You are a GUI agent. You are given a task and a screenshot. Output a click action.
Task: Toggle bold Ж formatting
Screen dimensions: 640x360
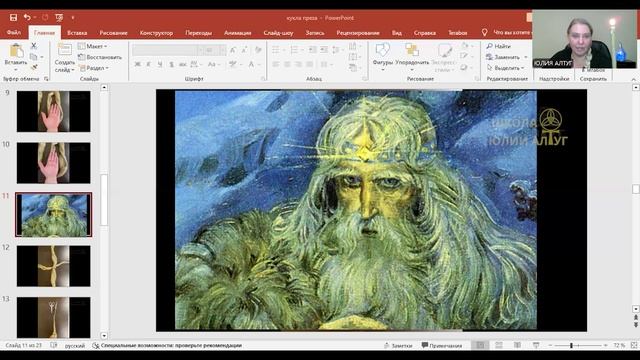138,64
